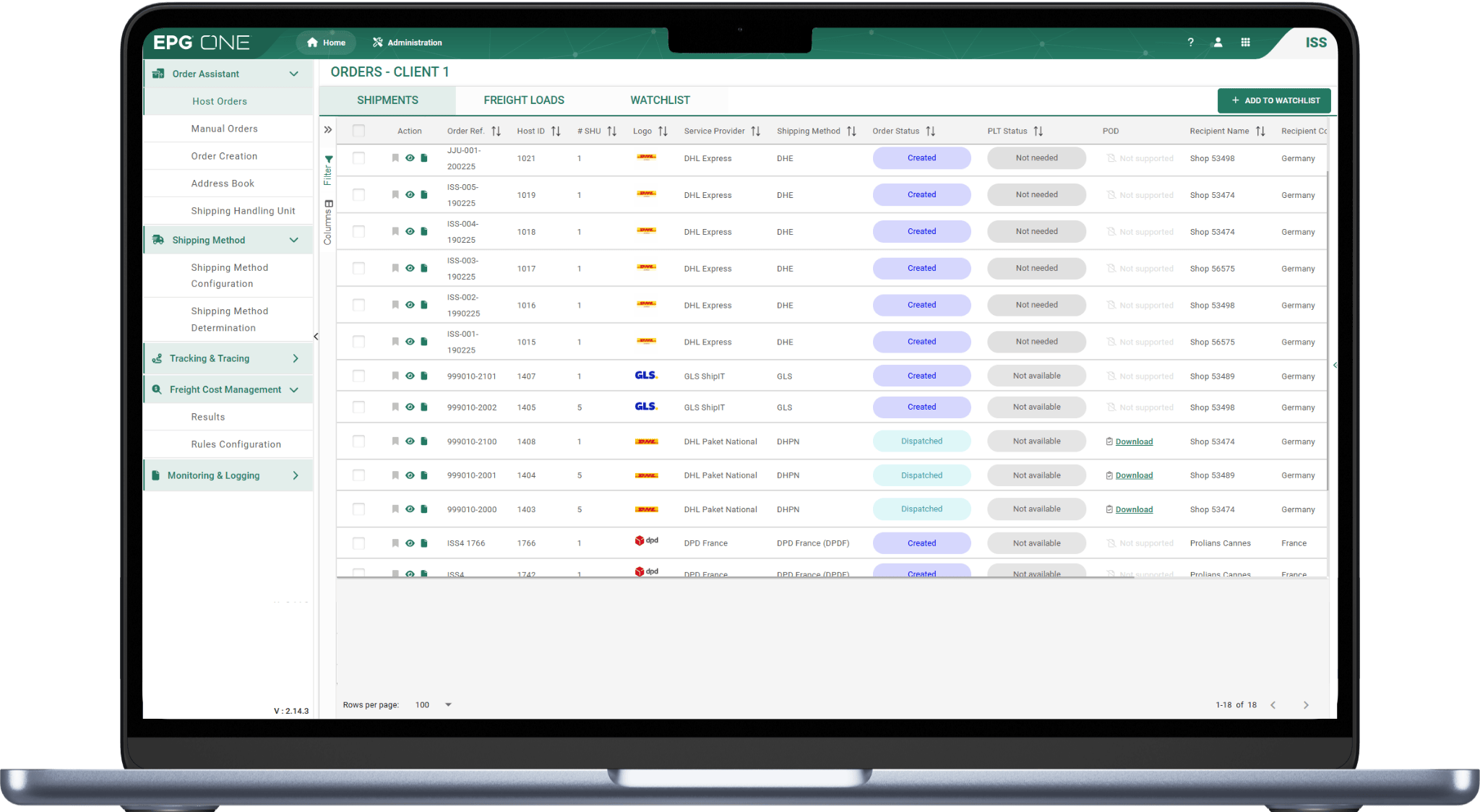Check the box for order ISS4 1766
The image size is (1480, 812).
point(358,543)
